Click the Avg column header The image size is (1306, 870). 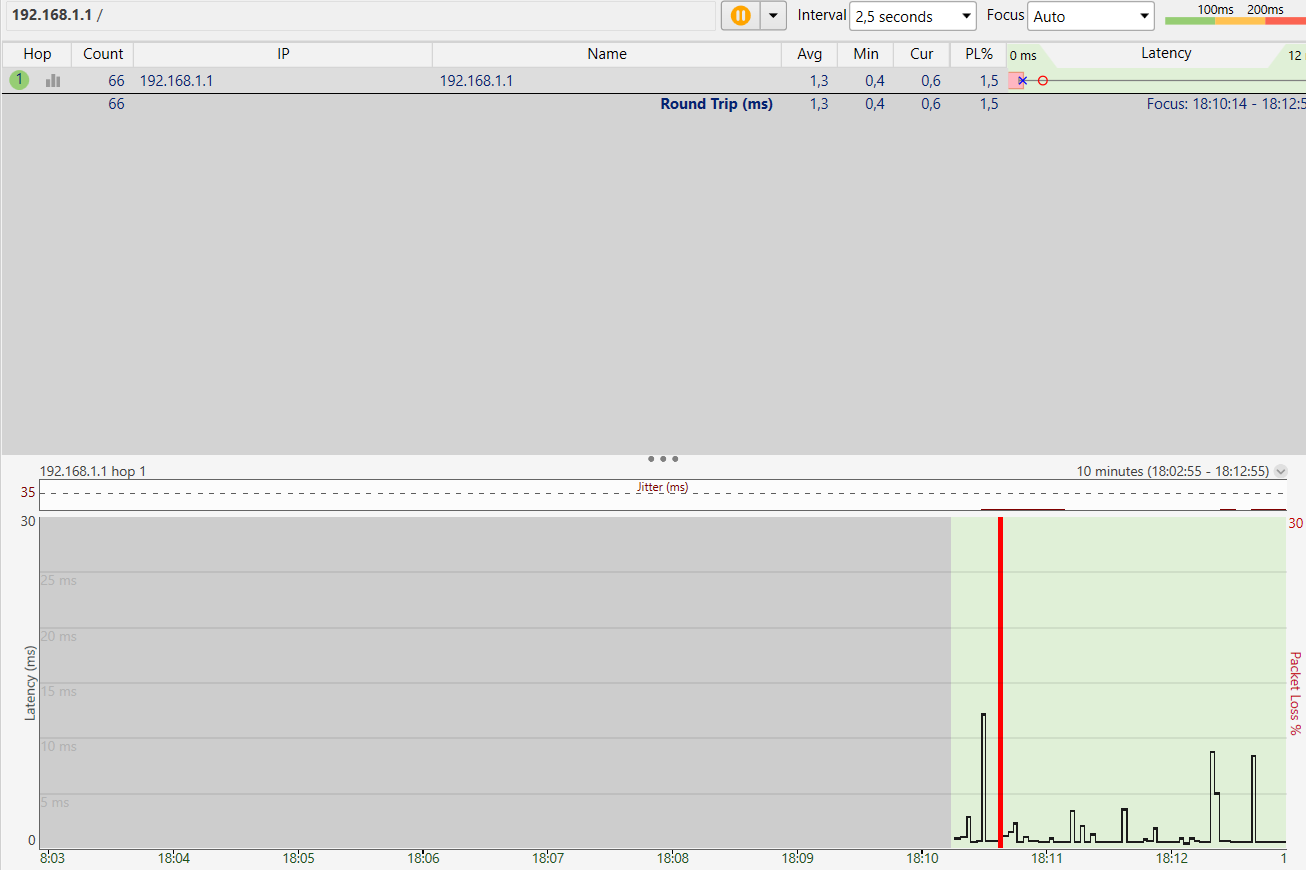[810, 54]
